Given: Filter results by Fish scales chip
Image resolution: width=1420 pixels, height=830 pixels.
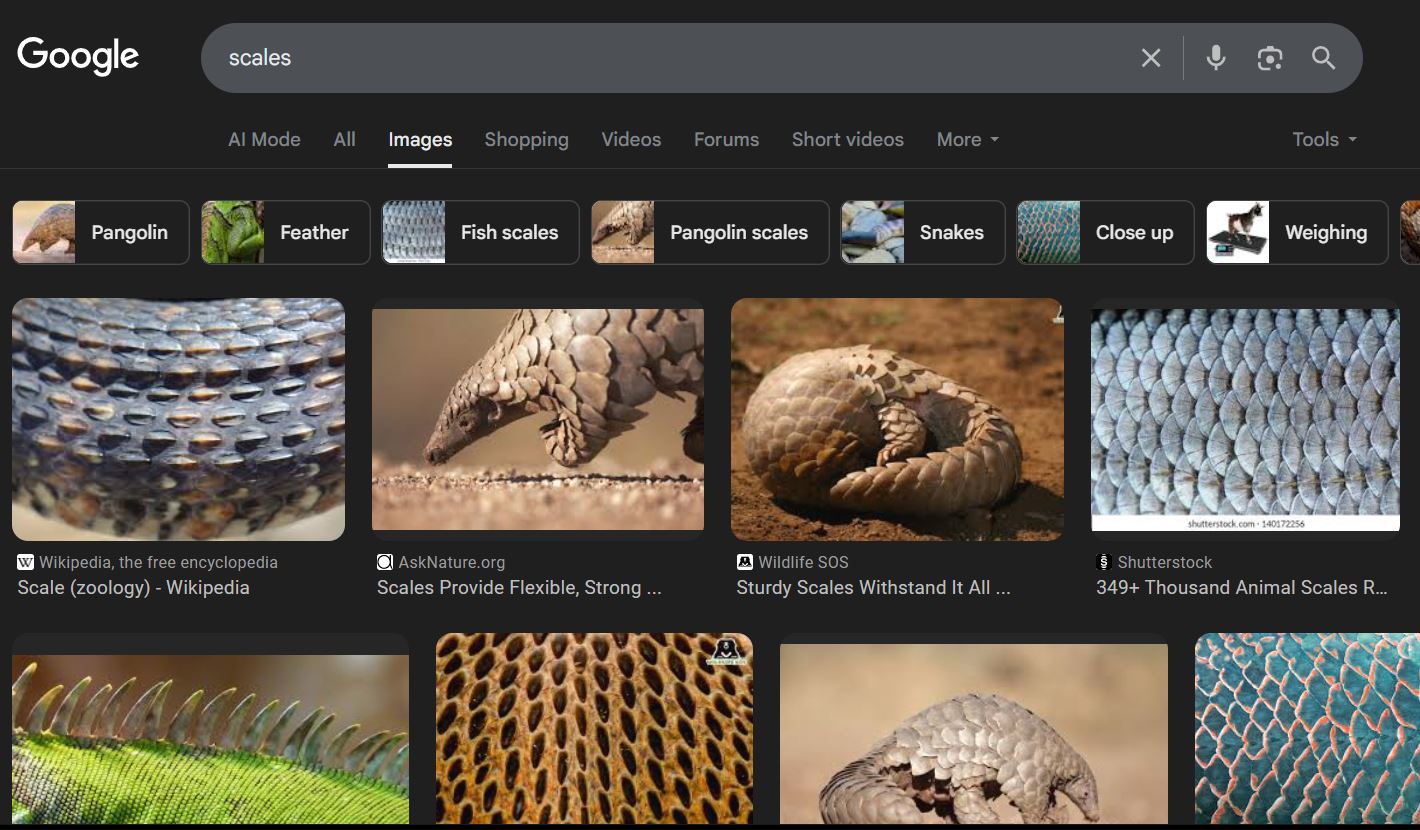Looking at the screenshot, I should pyautogui.click(x=480, y=232).
